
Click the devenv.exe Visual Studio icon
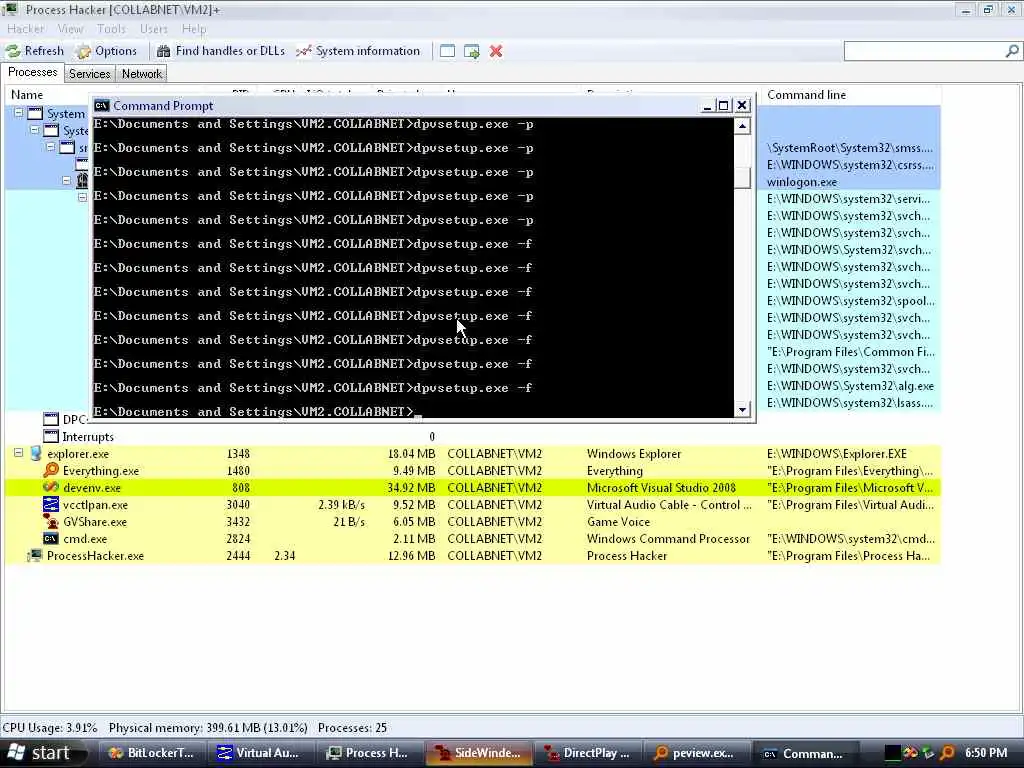click(51, 487)
